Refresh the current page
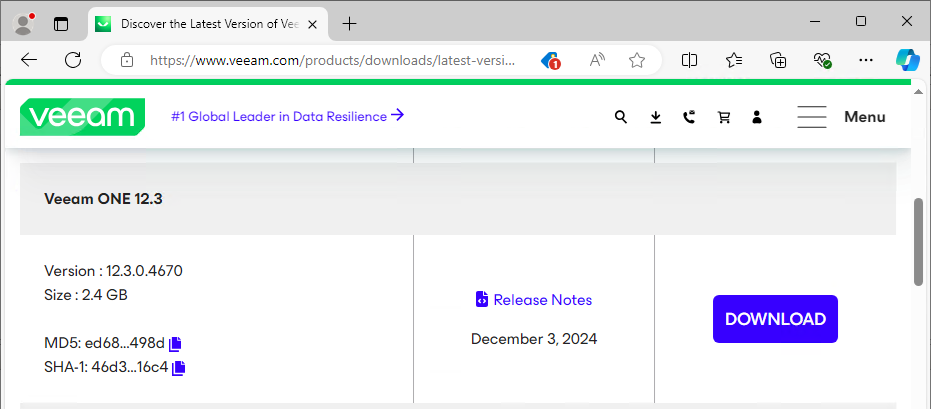 pyautogui.click(x=73, y=60)
